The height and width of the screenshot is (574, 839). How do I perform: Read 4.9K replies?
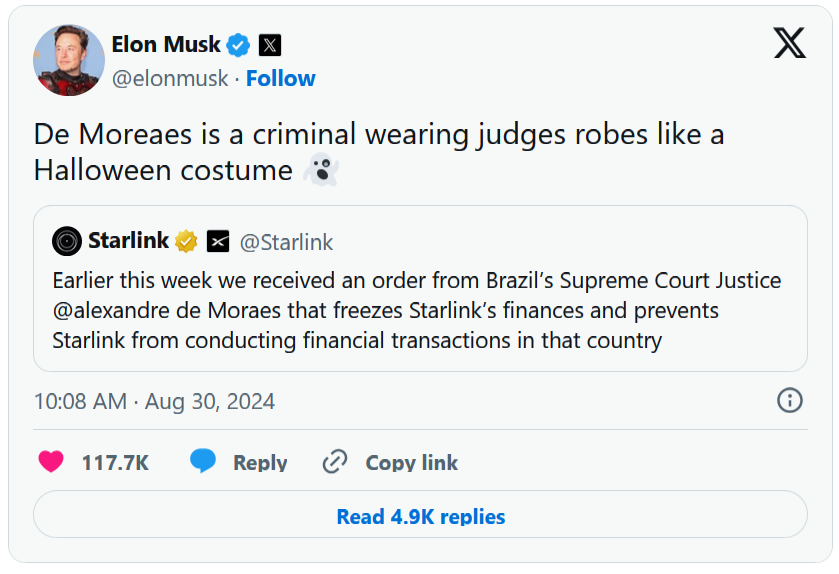click(420, 517)
